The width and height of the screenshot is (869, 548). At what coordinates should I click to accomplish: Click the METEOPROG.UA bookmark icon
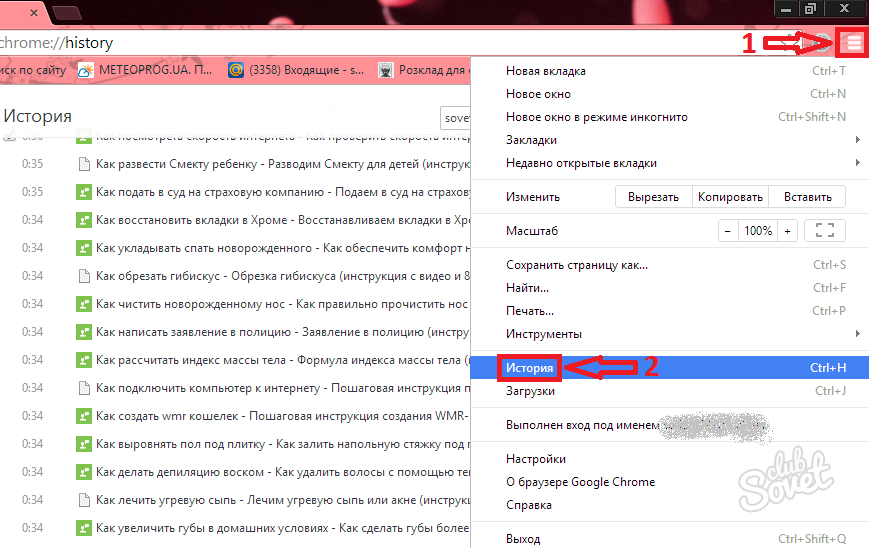pos(85,70)
